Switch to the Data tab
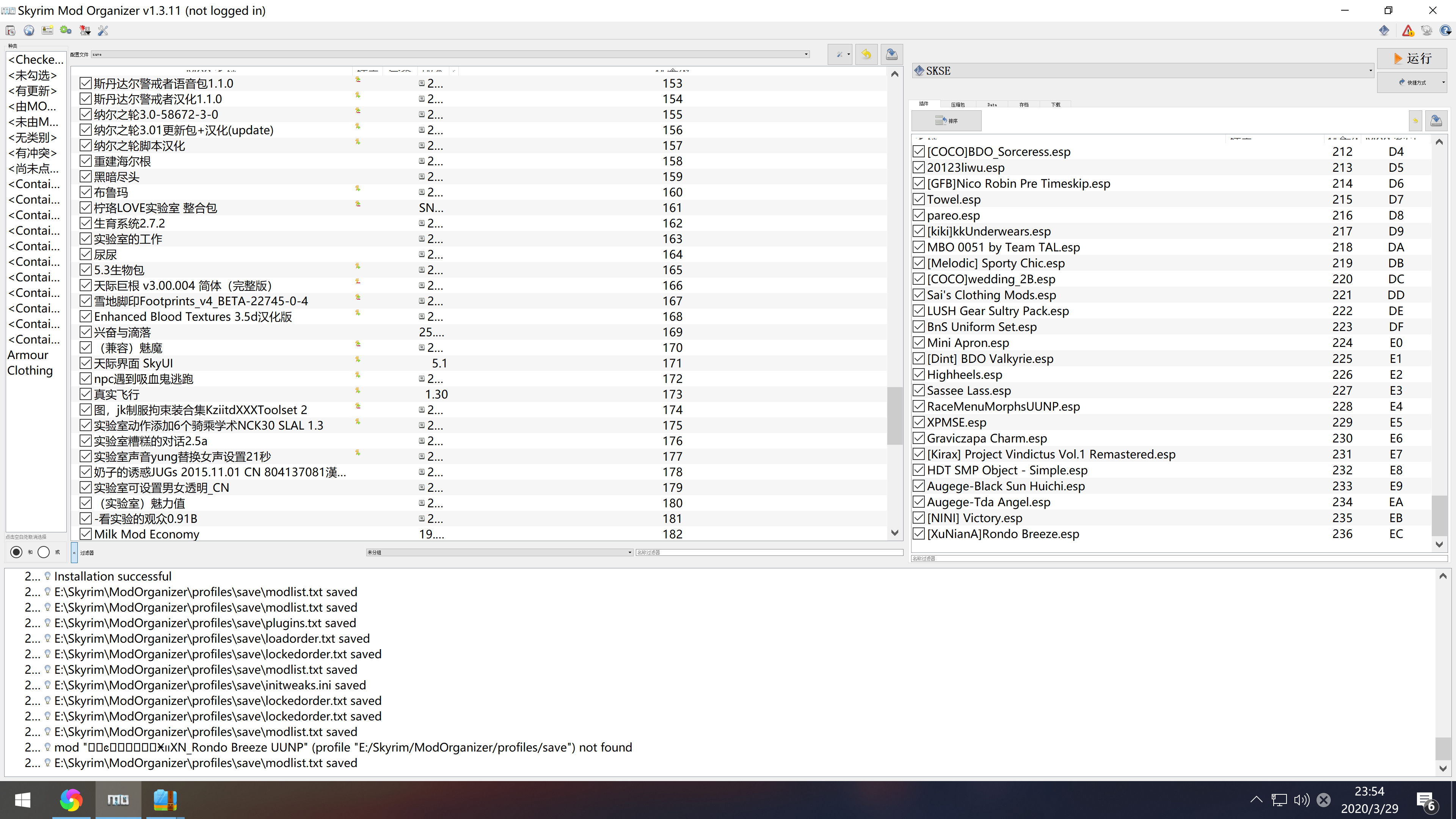This screenshot has width=1456, height=819. pos(992,105)
